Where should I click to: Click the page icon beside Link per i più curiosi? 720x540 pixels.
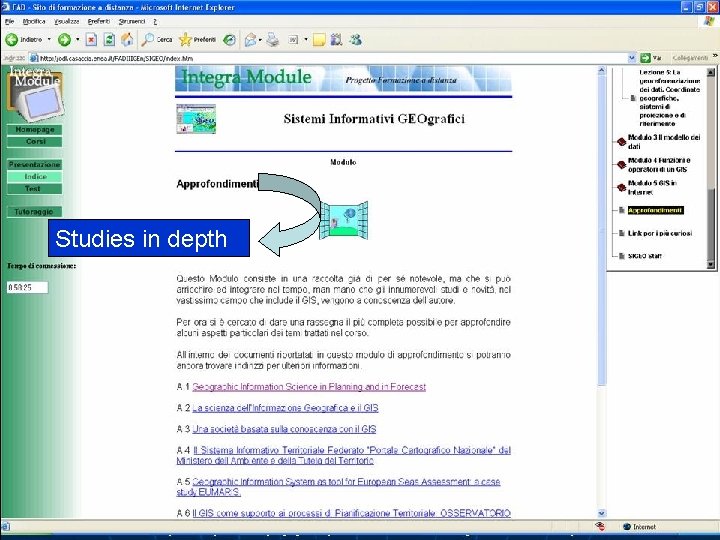coord(622,233)
